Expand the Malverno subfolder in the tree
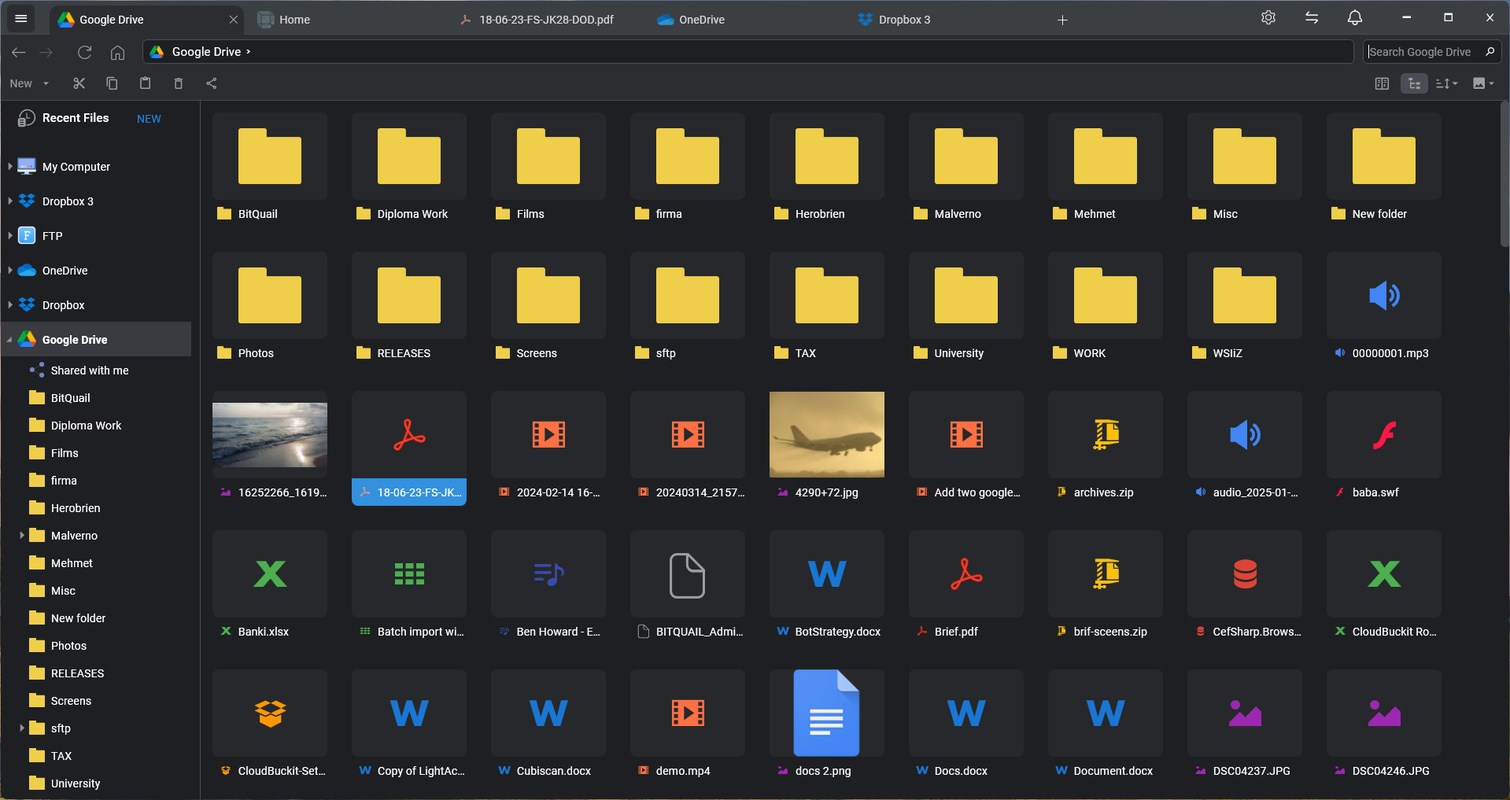Viewport: 1510px width, 800px height. tap(22, 536)
